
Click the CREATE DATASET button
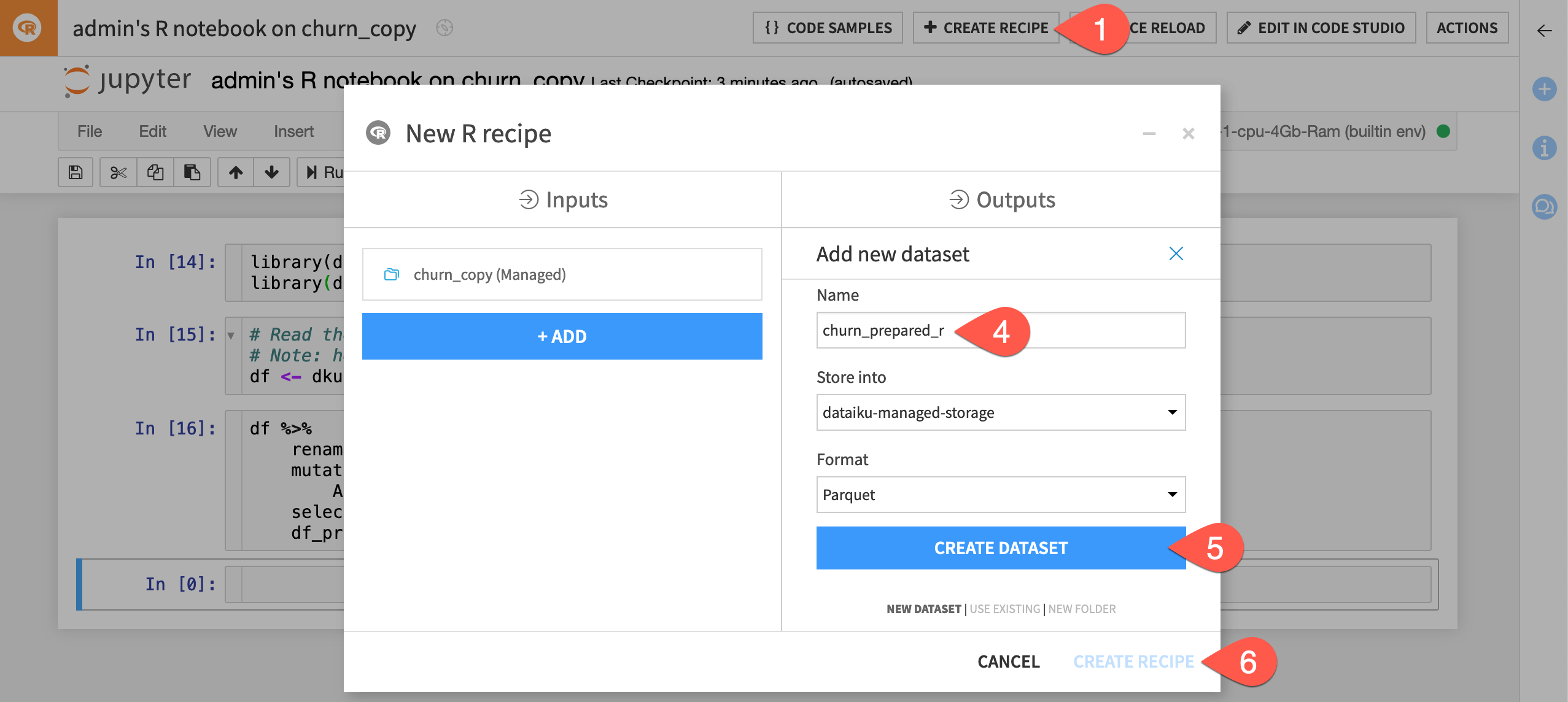point(1000,547)
